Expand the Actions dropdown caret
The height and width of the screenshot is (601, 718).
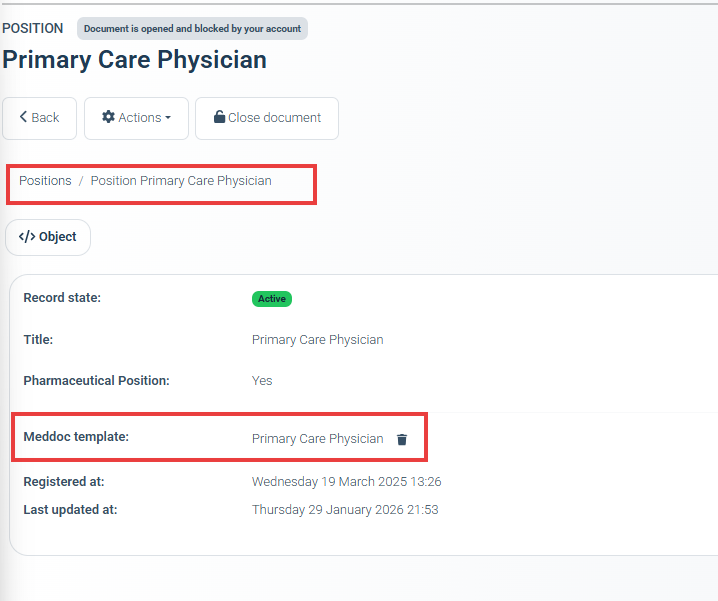(x=168, y=118)
